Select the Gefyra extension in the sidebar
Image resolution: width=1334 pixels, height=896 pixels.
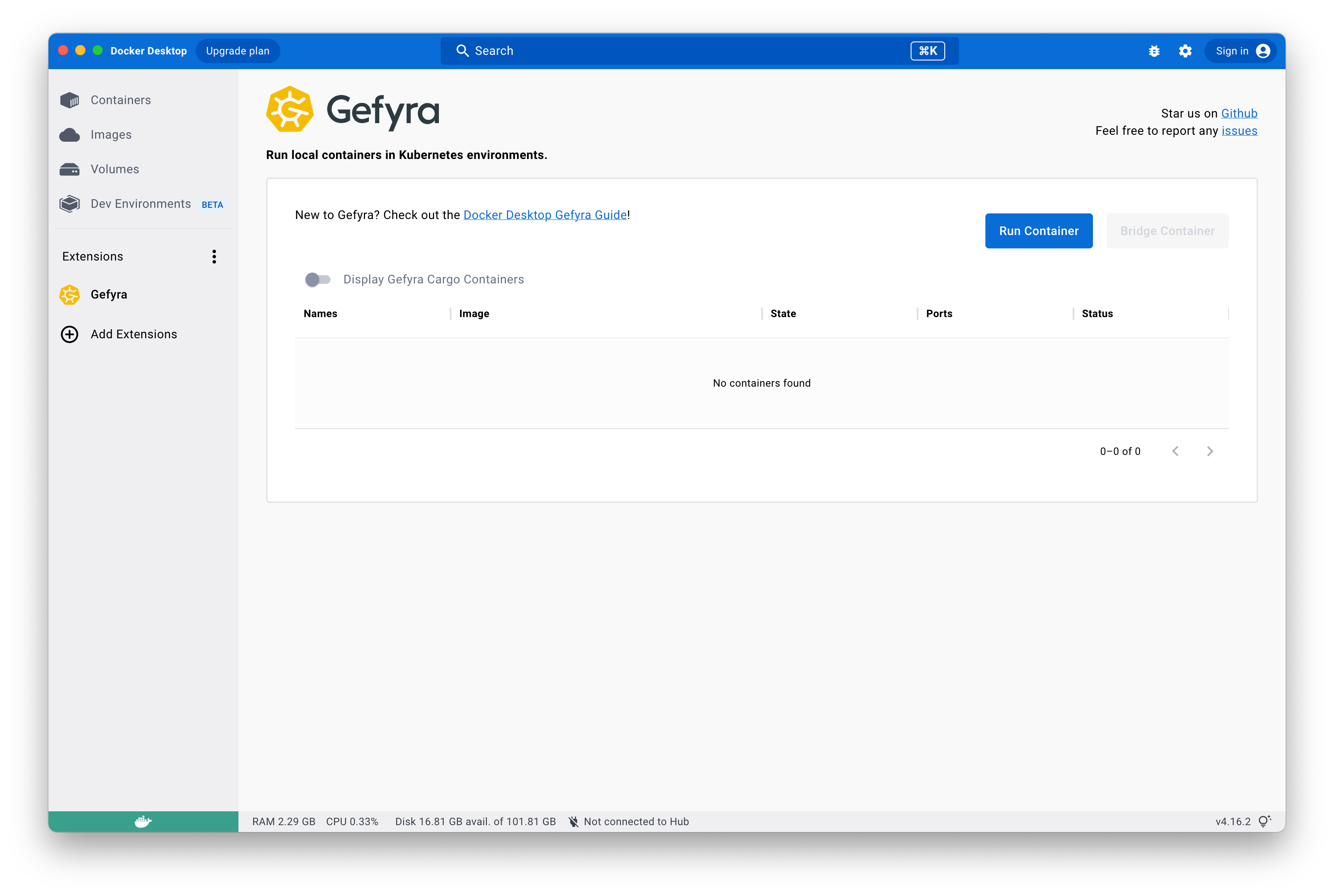(x=108, y=294)
